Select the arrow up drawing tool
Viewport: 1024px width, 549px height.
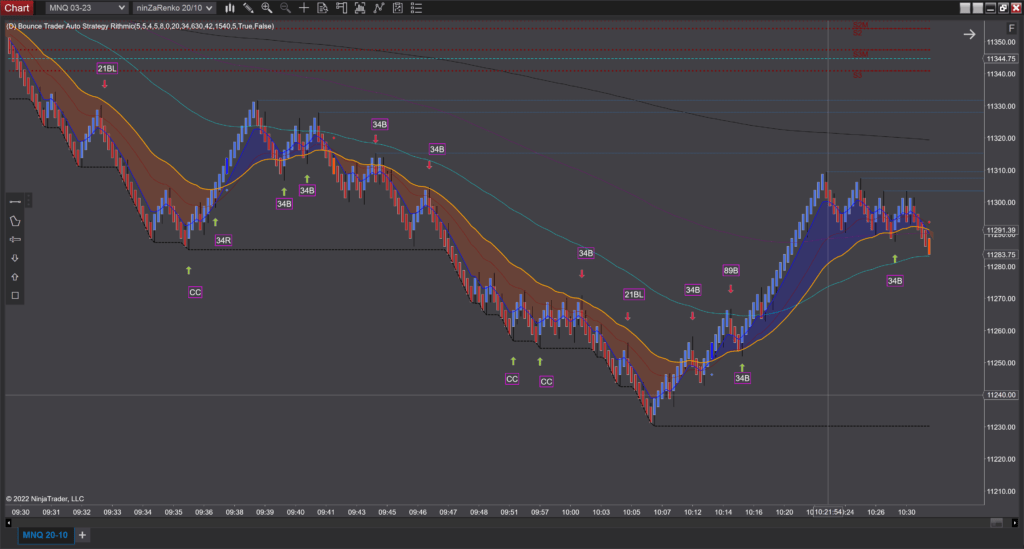pyautogui.click(x=15, y=277)
